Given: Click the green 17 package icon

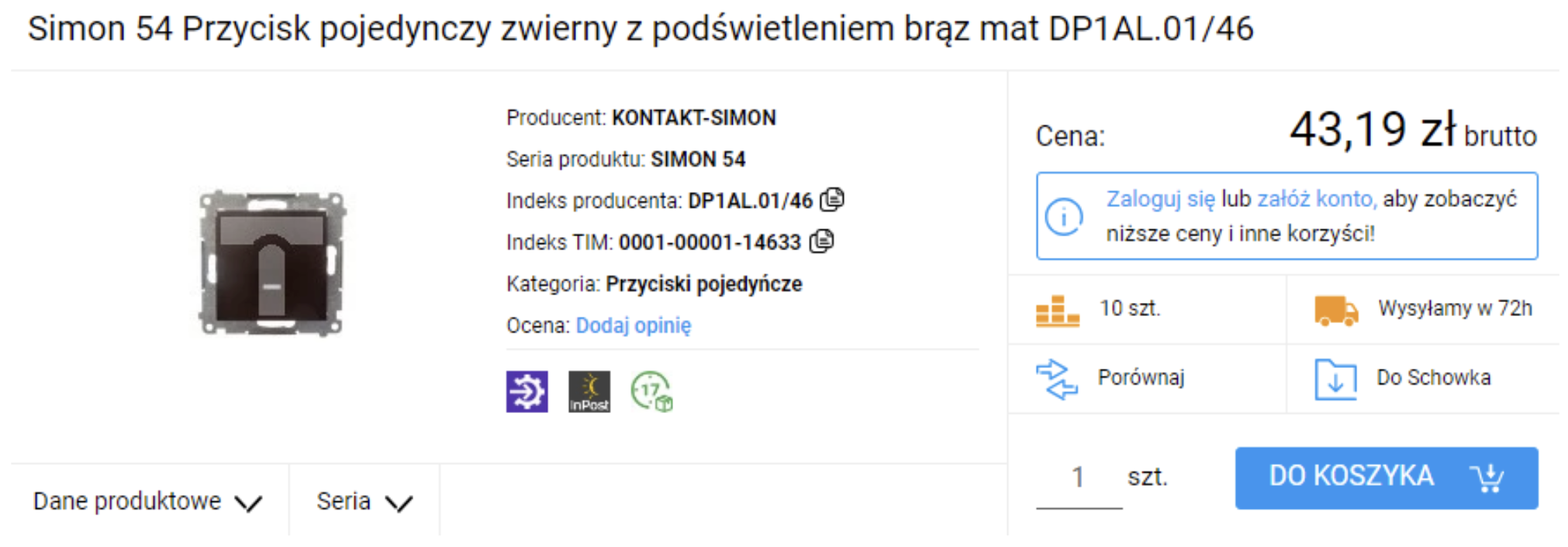Looking at the screenshot, I should (x=651, y=391).
